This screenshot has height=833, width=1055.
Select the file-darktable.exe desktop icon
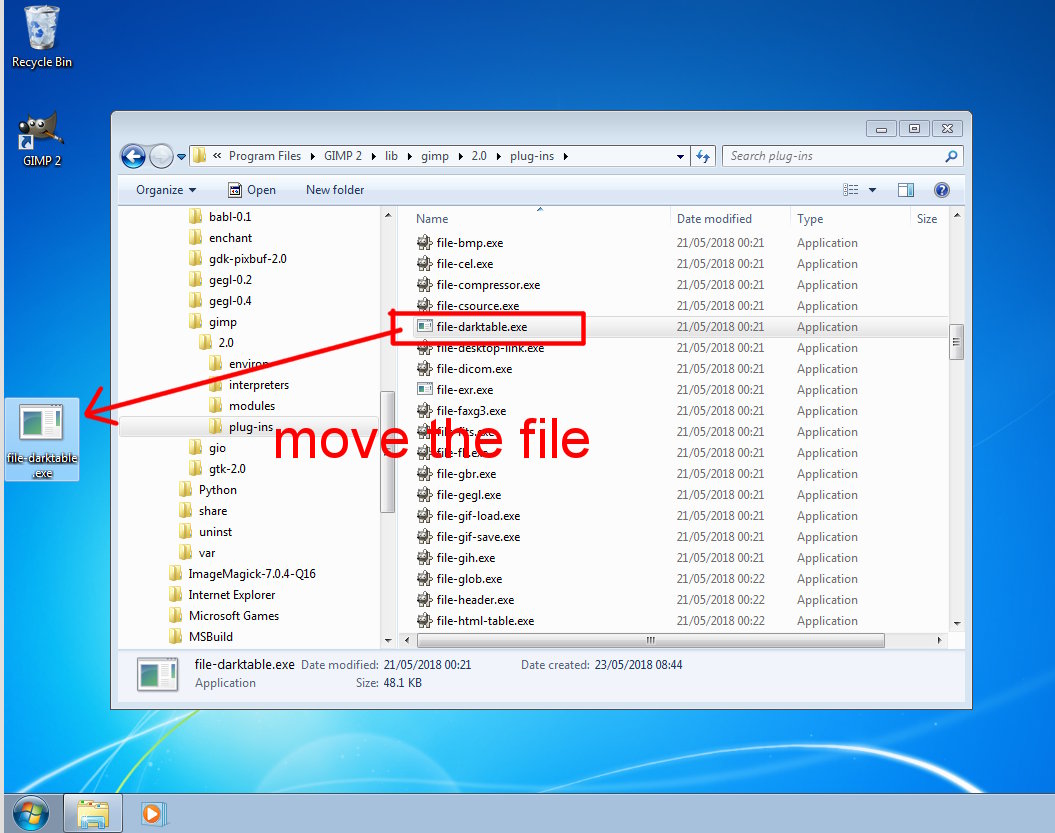point(42,439)
